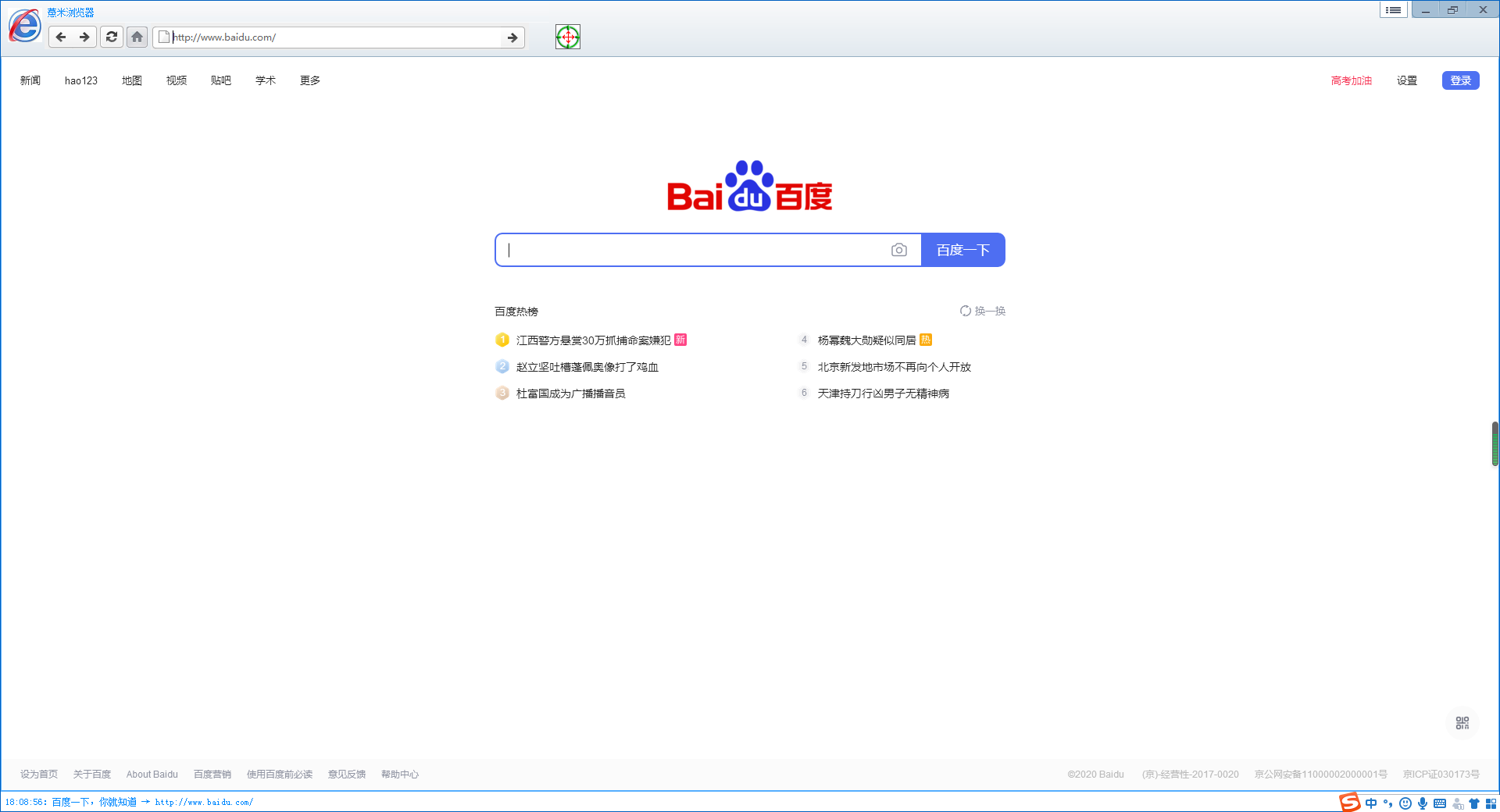Screen dimensions: 1500x812
Task: Click the user account icon in input bar
Action: pyautogui.click(x=1457, y=803)
